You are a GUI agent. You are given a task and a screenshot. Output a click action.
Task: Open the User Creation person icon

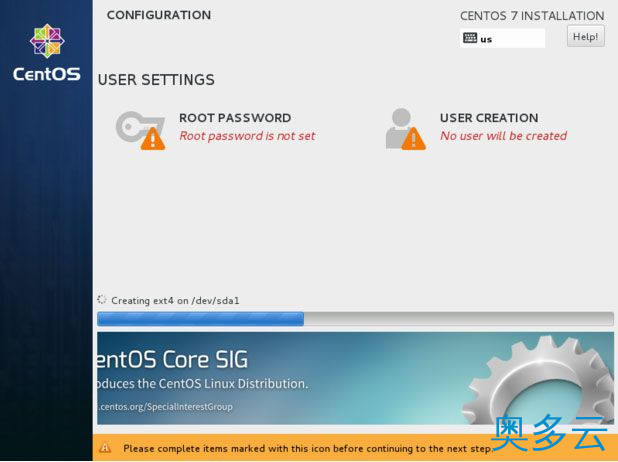click(x=406, y=129)
